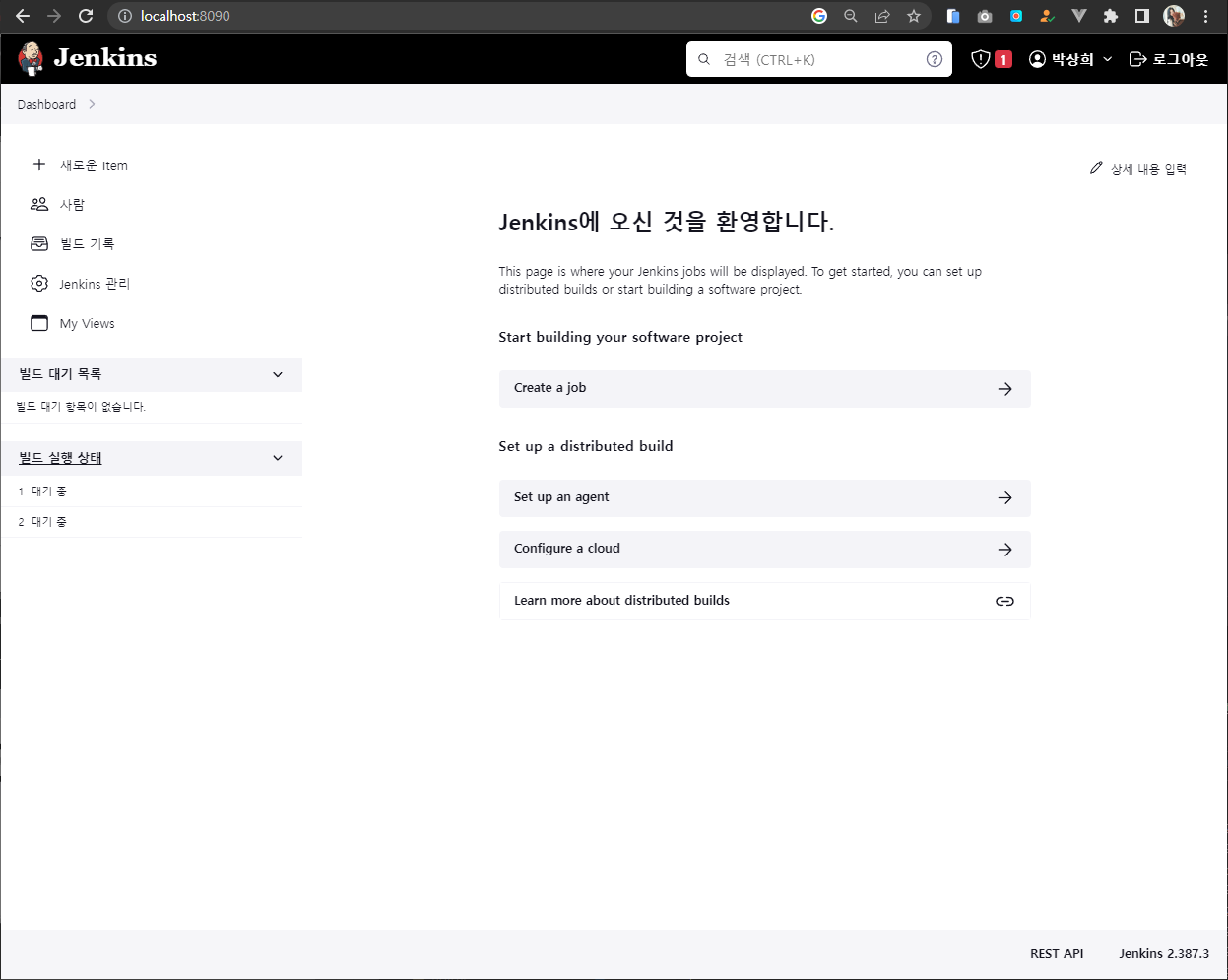Click the pencil icon for 상세 내용 입력
Viewport: 1228px width, 980px height.
1096,168
